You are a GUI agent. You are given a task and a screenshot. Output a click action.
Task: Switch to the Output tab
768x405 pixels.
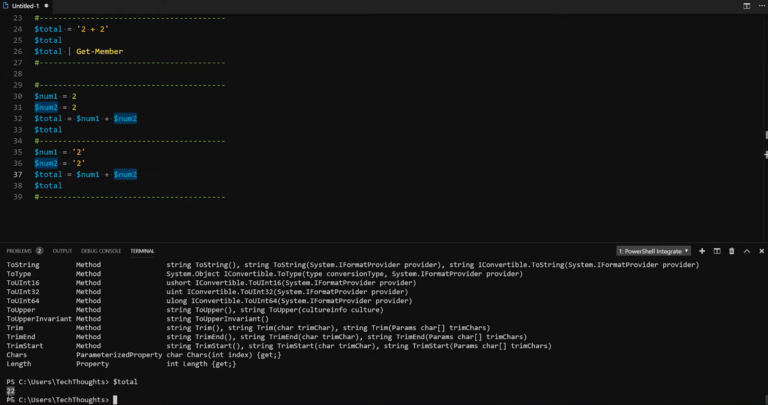click(x=62, y=250)
